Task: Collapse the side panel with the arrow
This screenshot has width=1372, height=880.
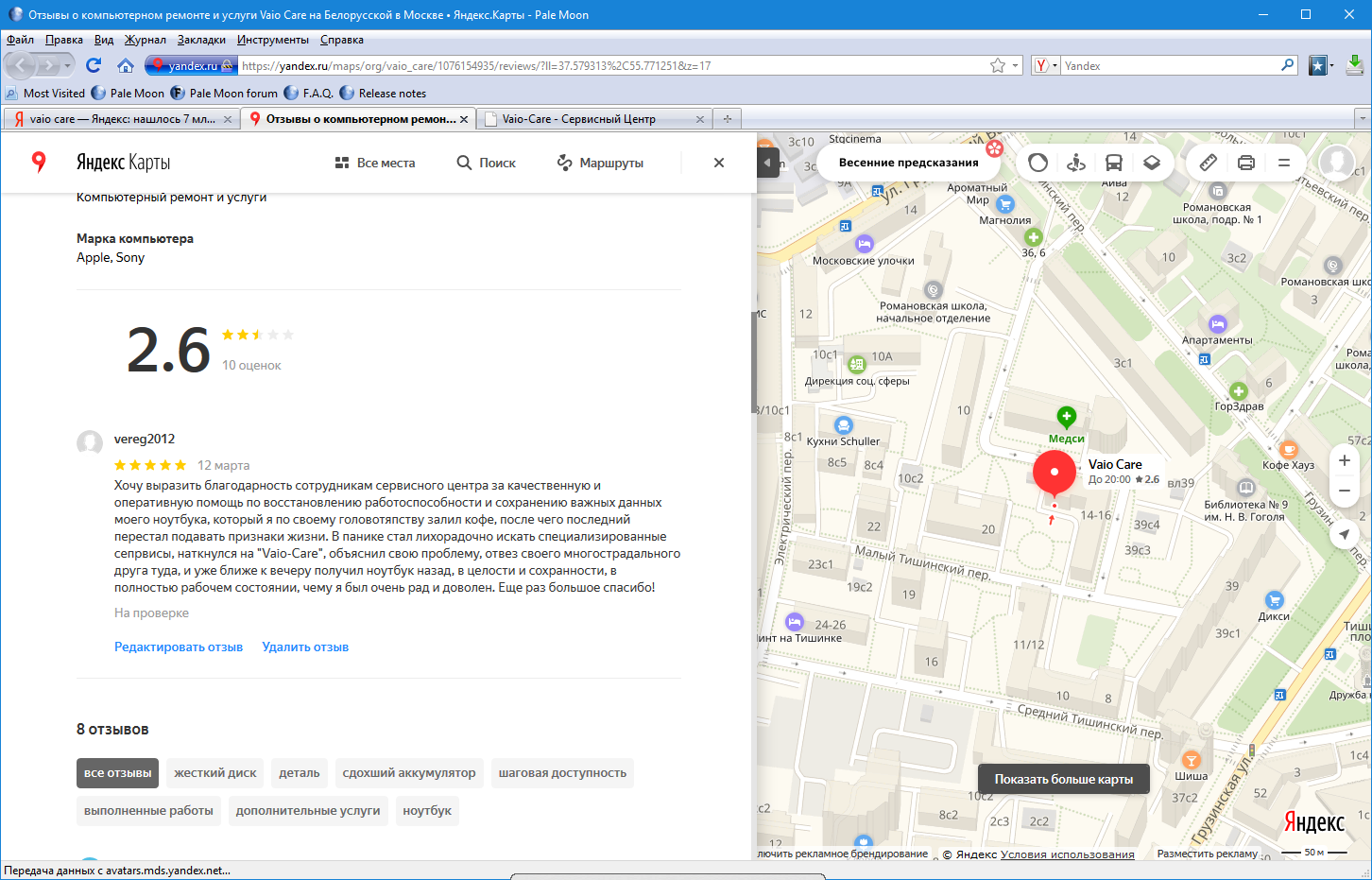Action: (x=767, y=163)
